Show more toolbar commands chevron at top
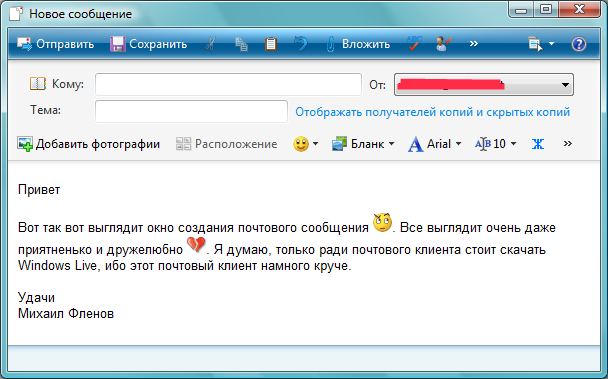The width and height of the screenshot is (608, 379). pyautogui.click(x=473, y=44)
